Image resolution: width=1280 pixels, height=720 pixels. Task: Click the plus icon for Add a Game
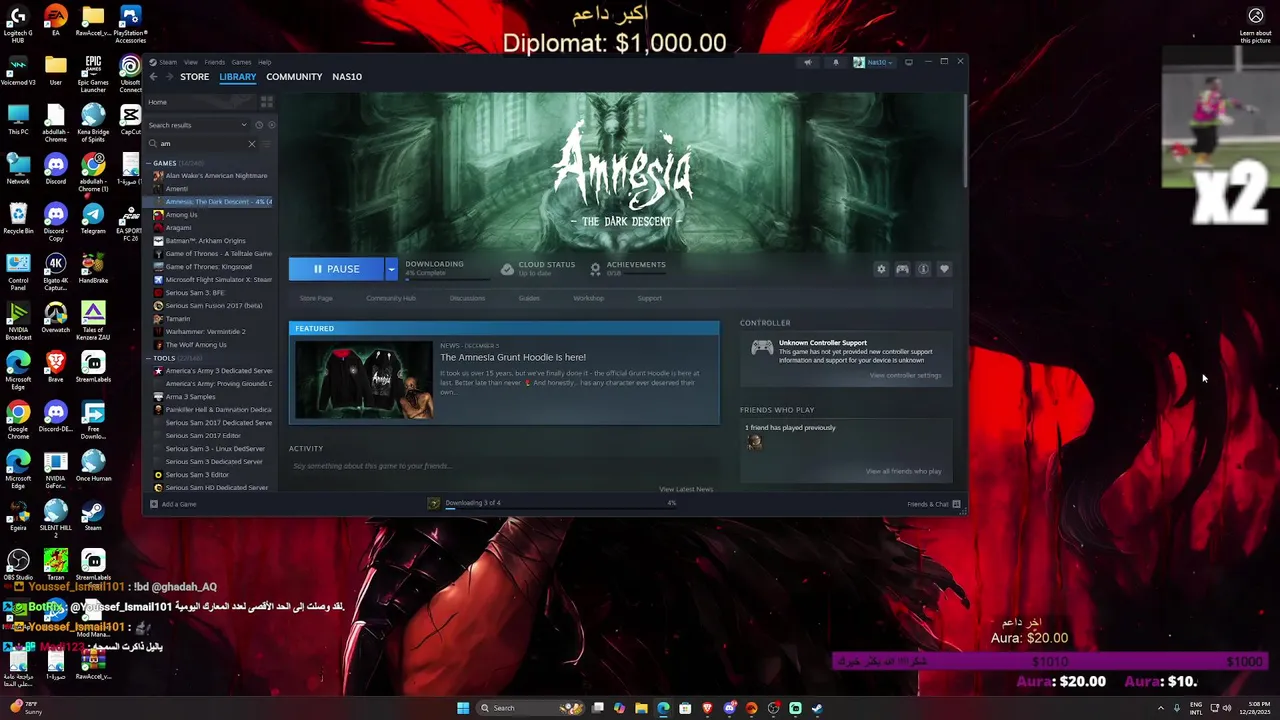click(153, 504)
